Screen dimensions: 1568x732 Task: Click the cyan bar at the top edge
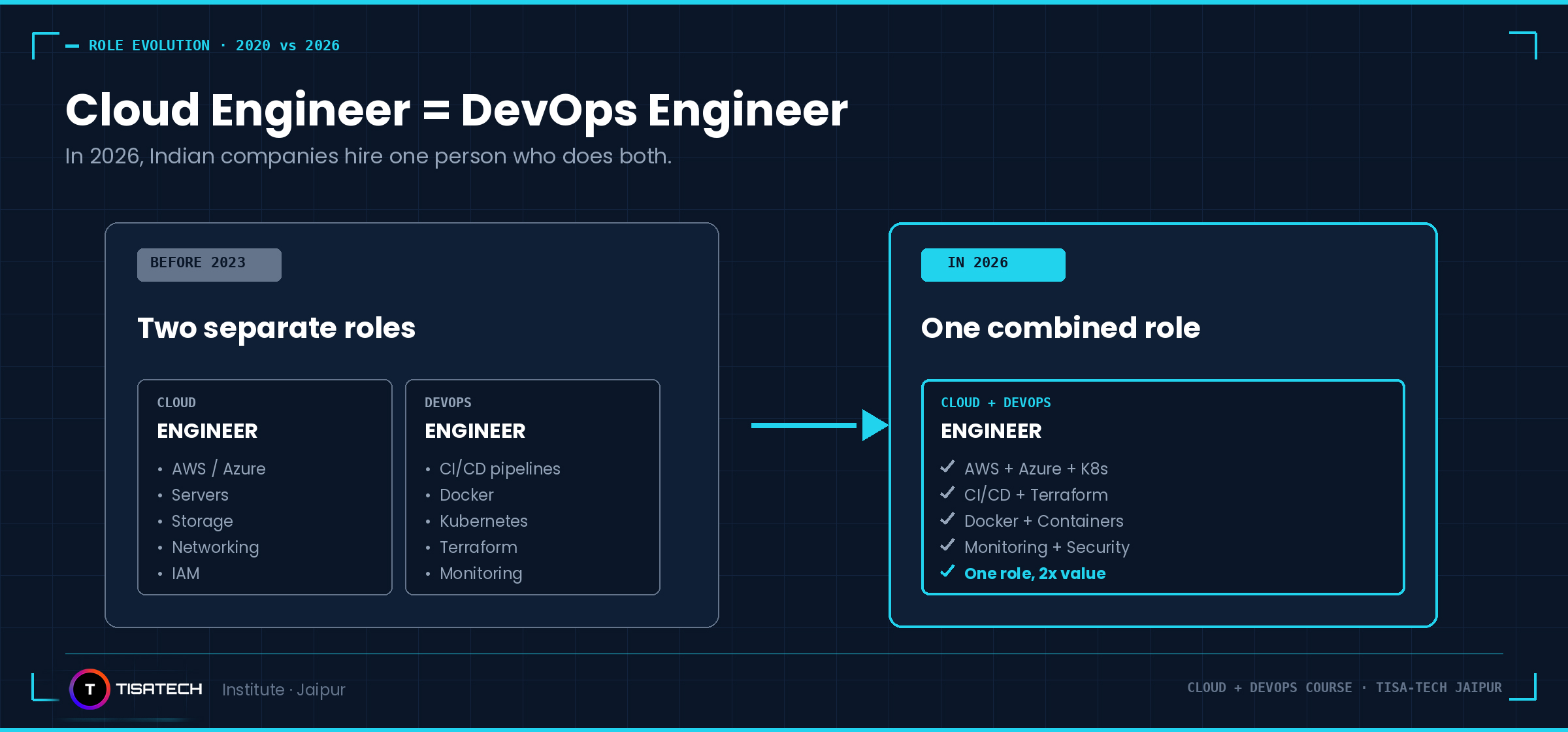784,4
